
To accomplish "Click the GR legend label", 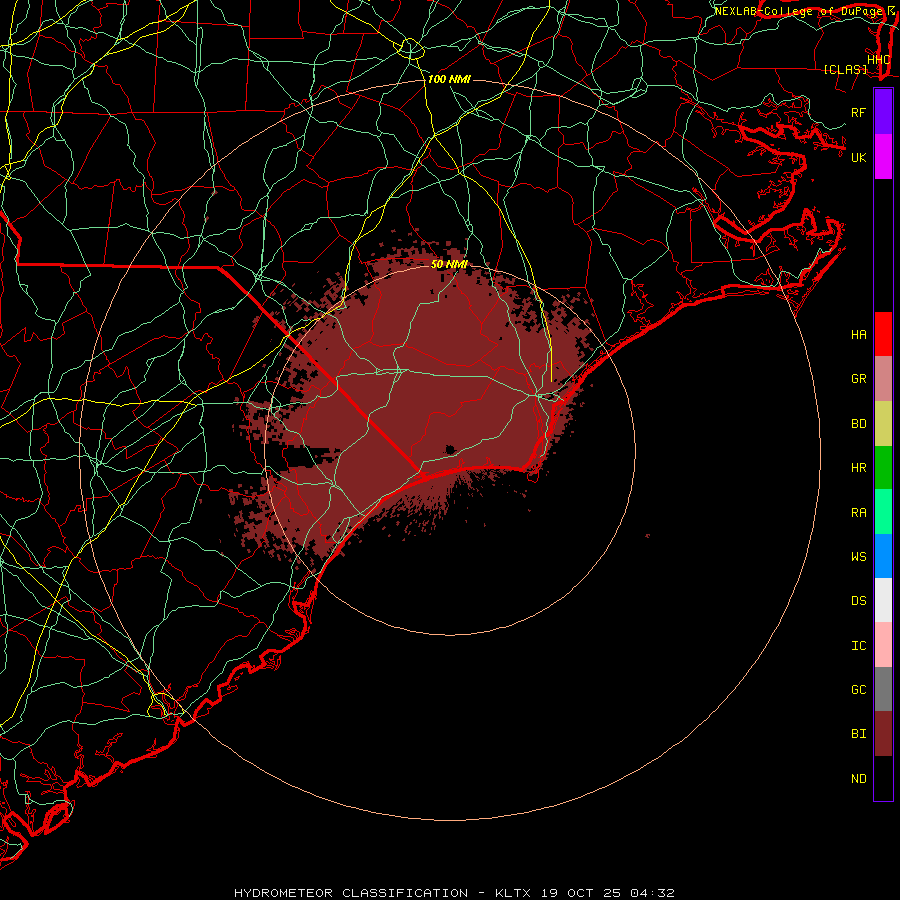I will click(x=858, y=379).
